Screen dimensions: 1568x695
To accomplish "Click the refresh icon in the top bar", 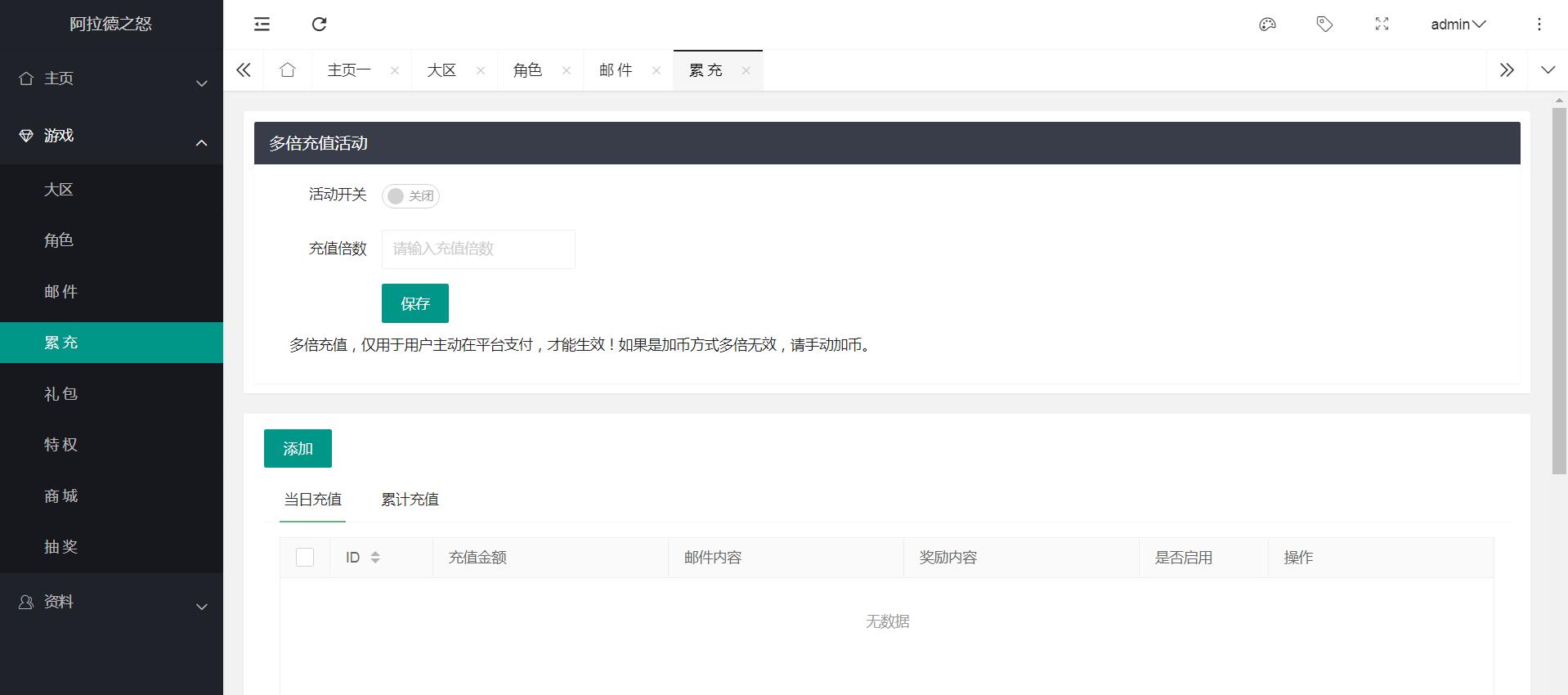I will pyautogui.click(x=320, y=25).
